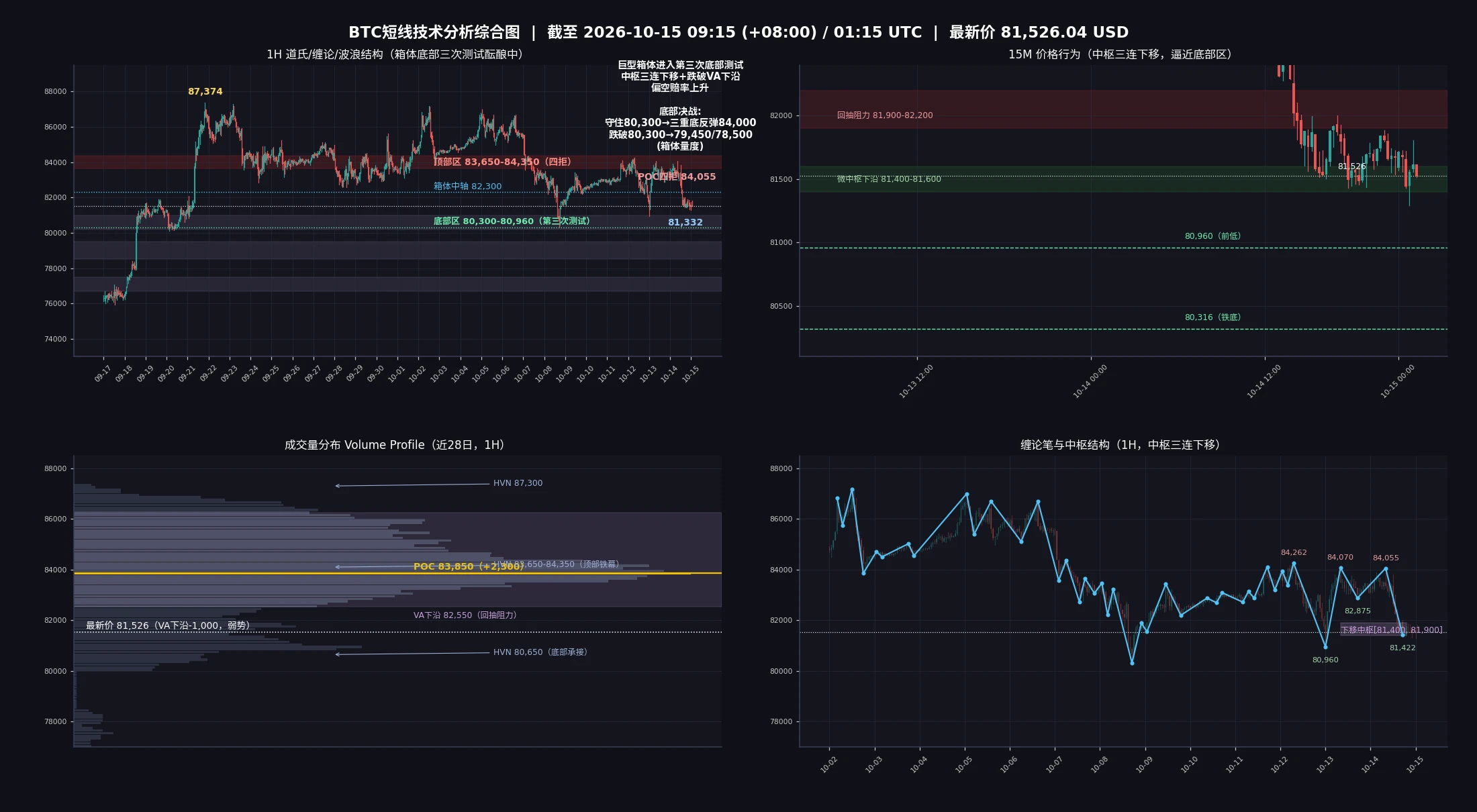Screen dimensions: 1477x812
Task: Select the 81,332 price label on 1H chart
Action: 685,222
